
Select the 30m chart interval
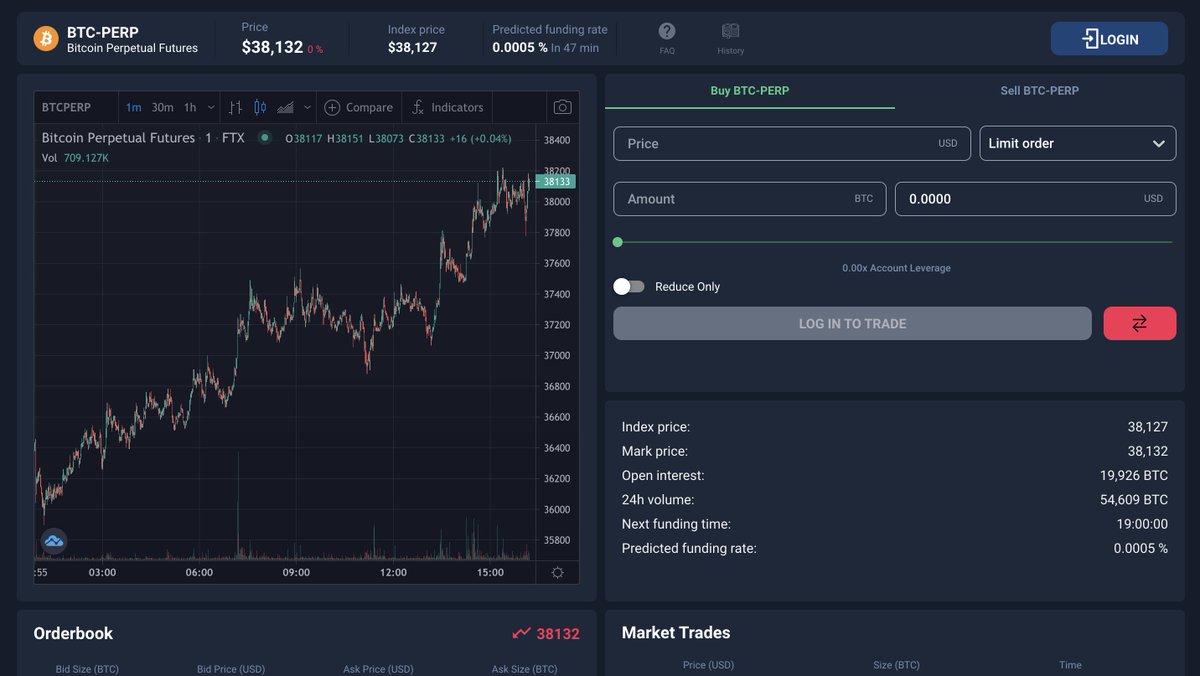[x=162, y=107]
